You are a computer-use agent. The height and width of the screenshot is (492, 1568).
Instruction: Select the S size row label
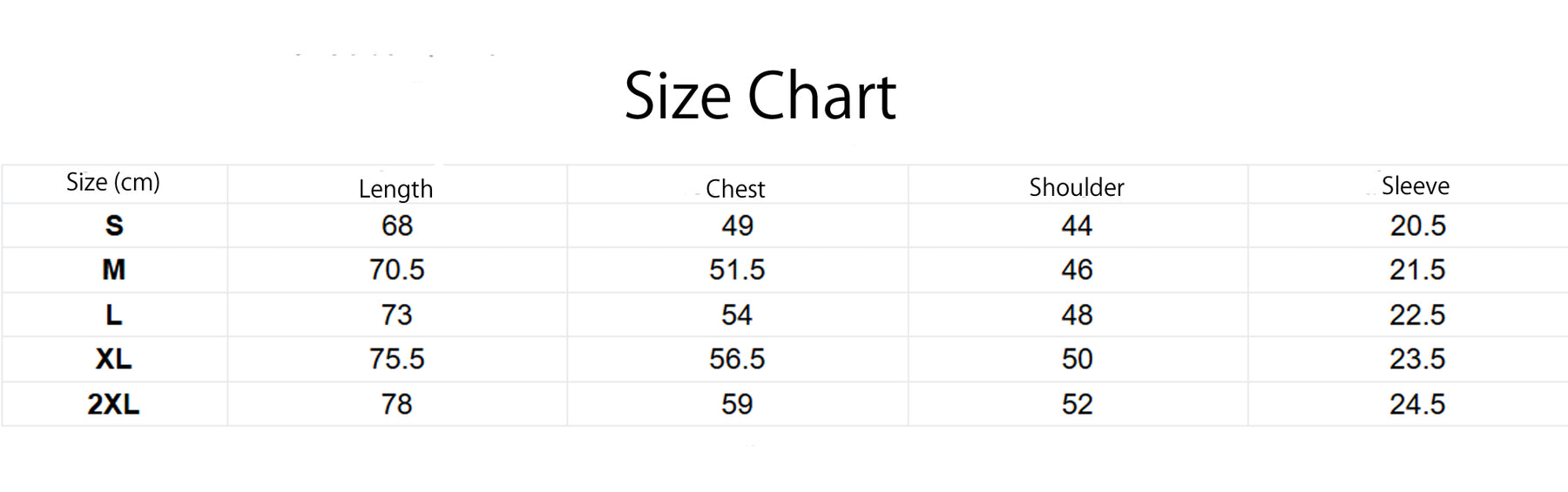click(x=114, y=226)
